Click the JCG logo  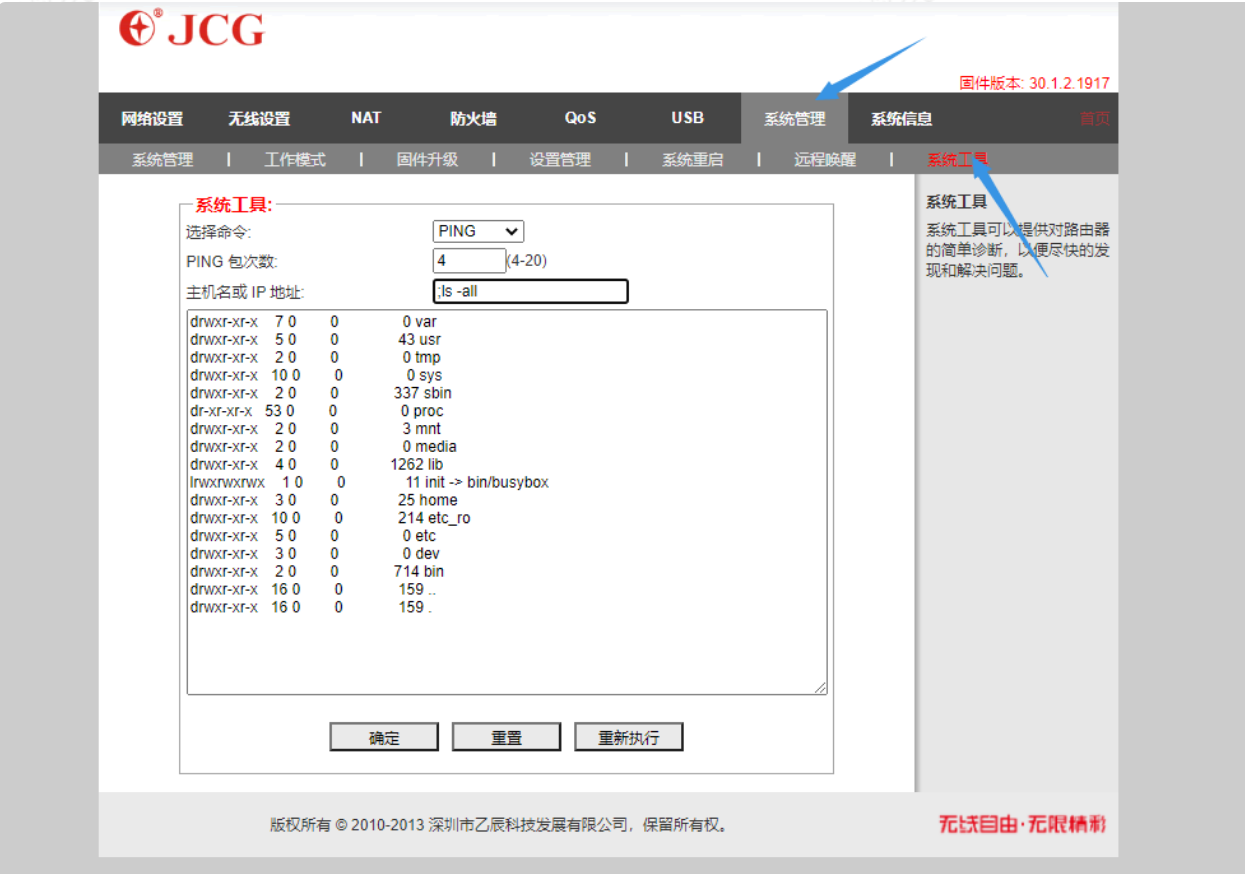pos(191,30)
